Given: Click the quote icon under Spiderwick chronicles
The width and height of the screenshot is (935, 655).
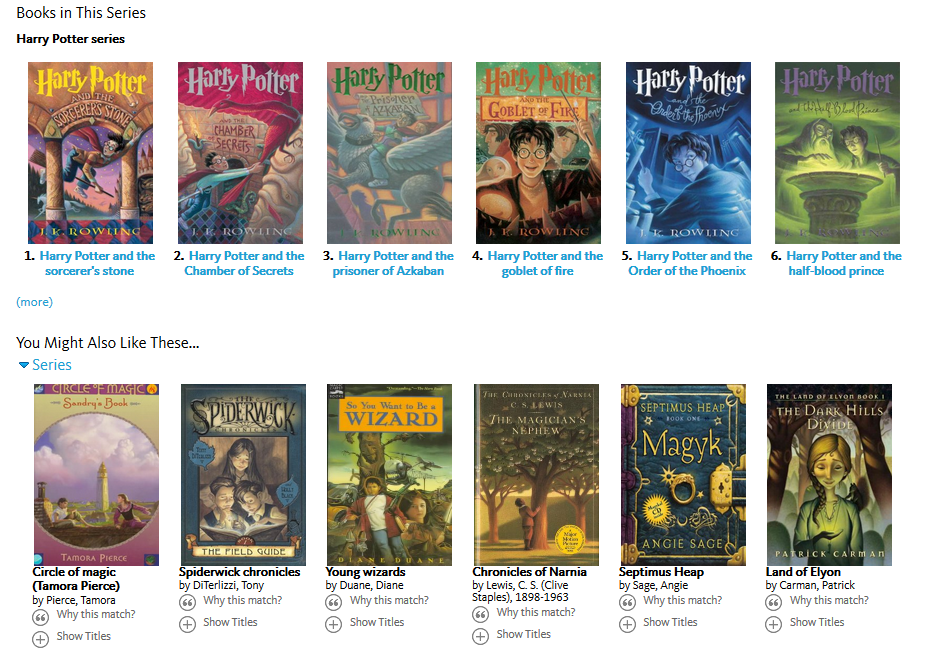Looking at the screenshot, I should point(187,603).
